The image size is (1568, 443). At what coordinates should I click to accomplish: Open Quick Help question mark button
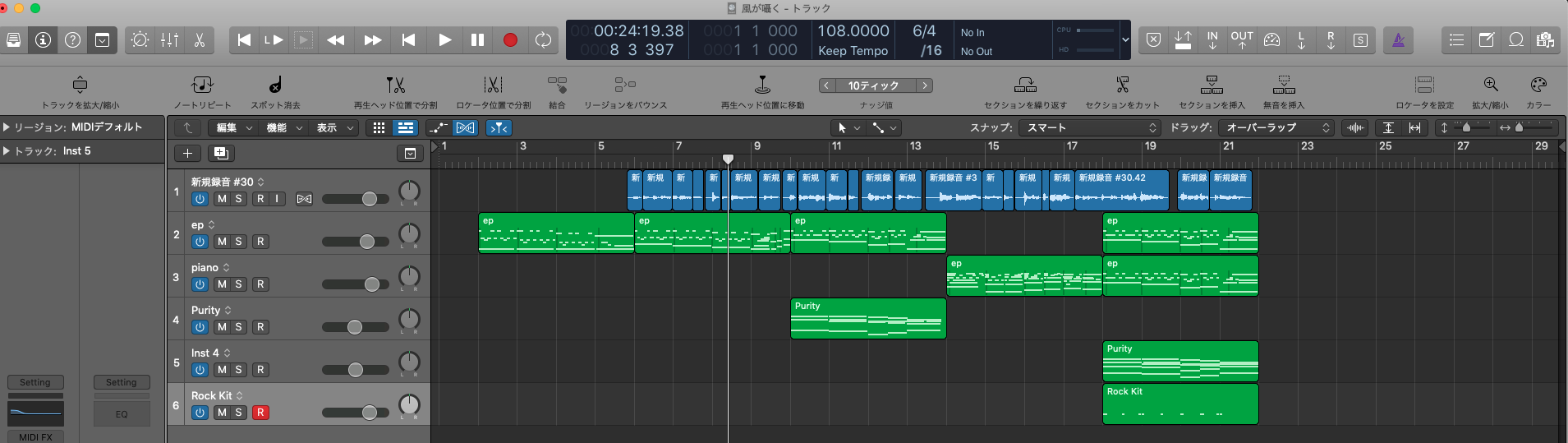pos(73,39)
